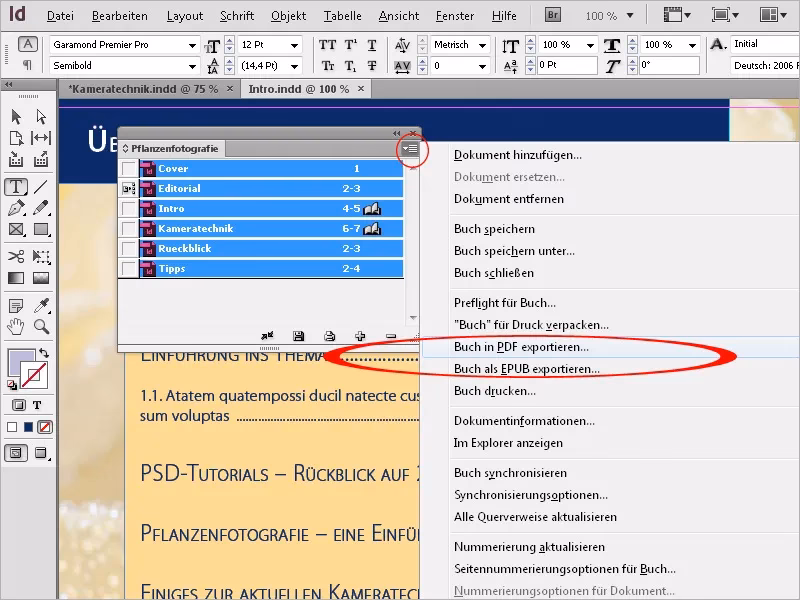Image resolution: width=800 pixels, height=600 pixels.
Task: Add a document with the plus icon
Action: 360,335
